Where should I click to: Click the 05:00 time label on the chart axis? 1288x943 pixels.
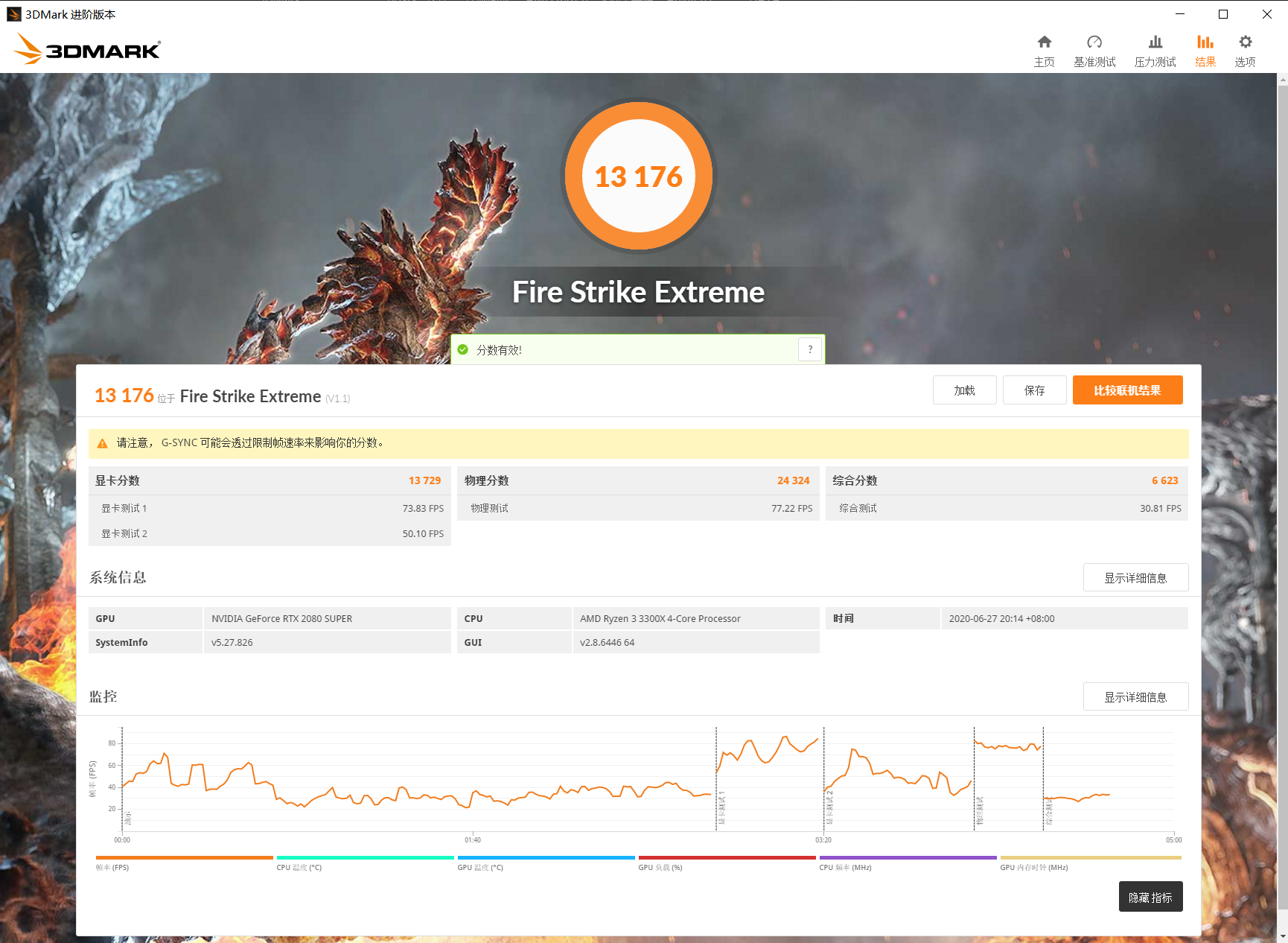[x=1173, y=840]
